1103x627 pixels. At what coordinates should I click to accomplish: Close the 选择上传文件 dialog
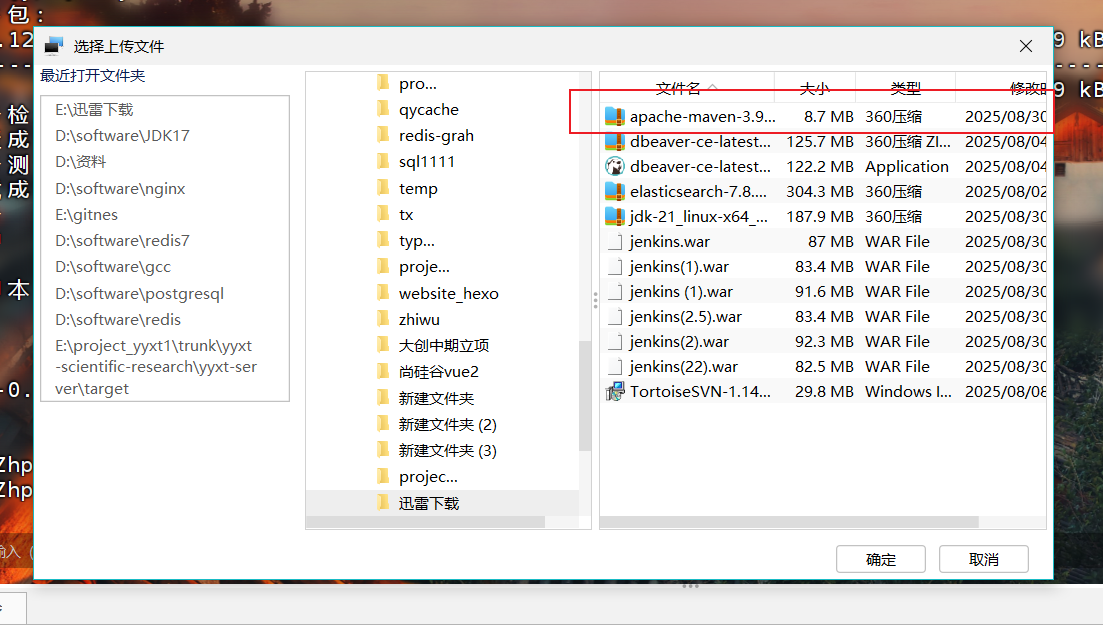pyautogui.click(x=1026, y=46)
